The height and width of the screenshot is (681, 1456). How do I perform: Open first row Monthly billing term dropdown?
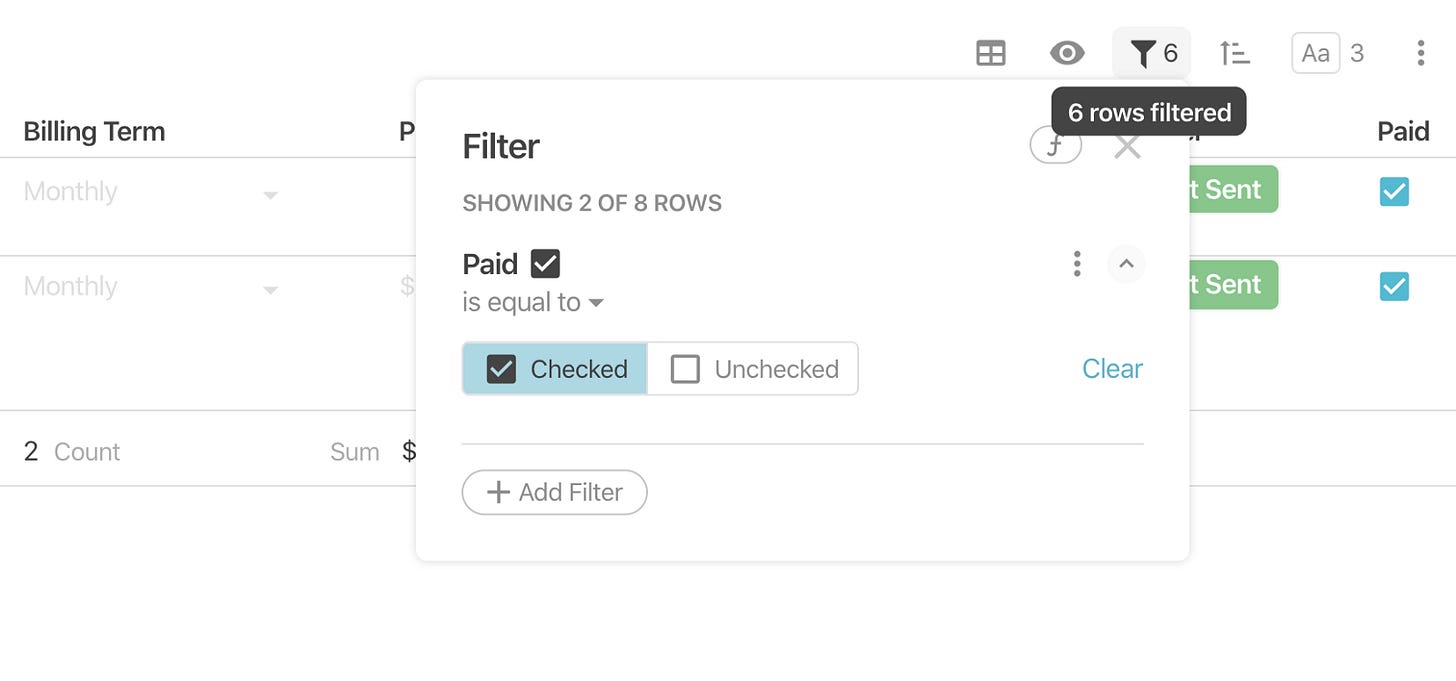click(x=150, y=192)
